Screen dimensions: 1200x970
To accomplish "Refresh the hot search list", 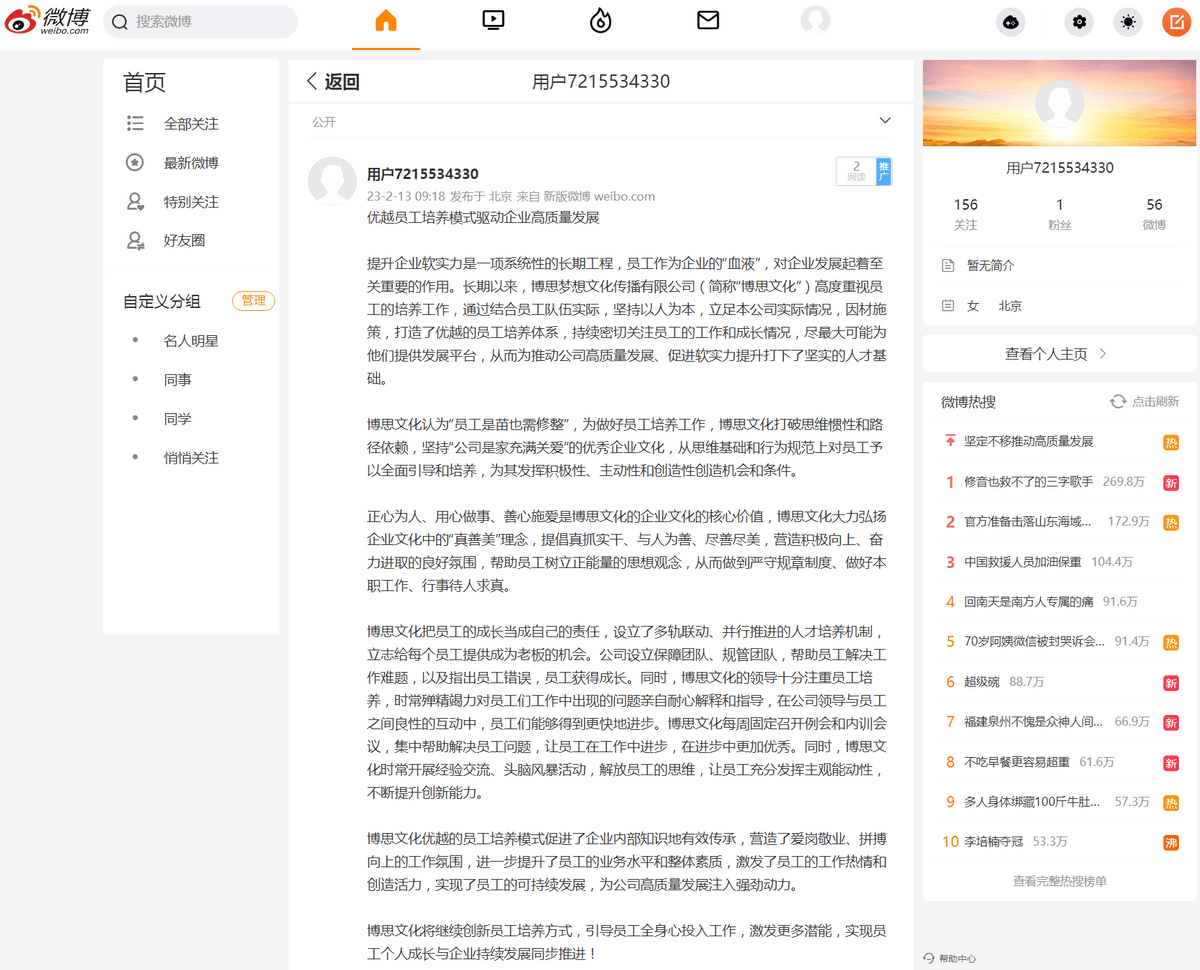I will point(1144,401).
